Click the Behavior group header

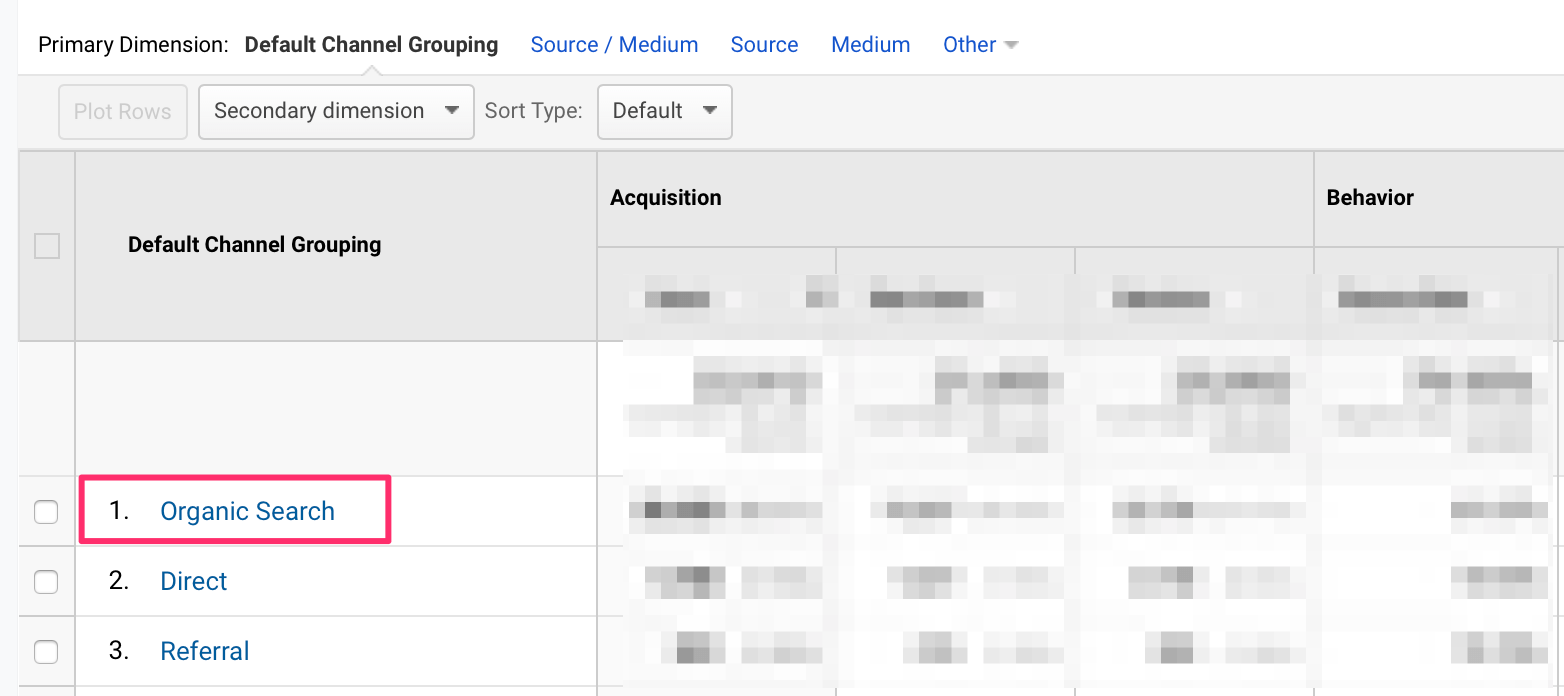[1370, 198]
